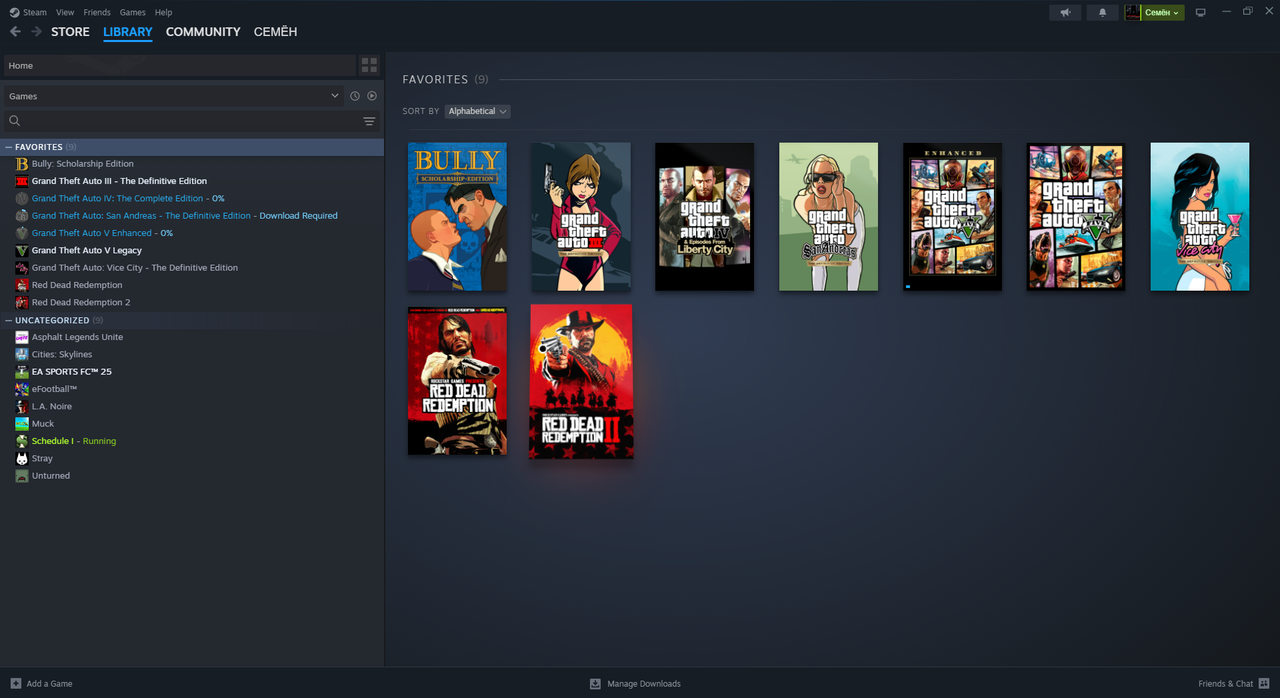The image size is (1280, 698).
Task: Click the EA SPORTS FC 25 icon
Action: (x=22, y=372)
